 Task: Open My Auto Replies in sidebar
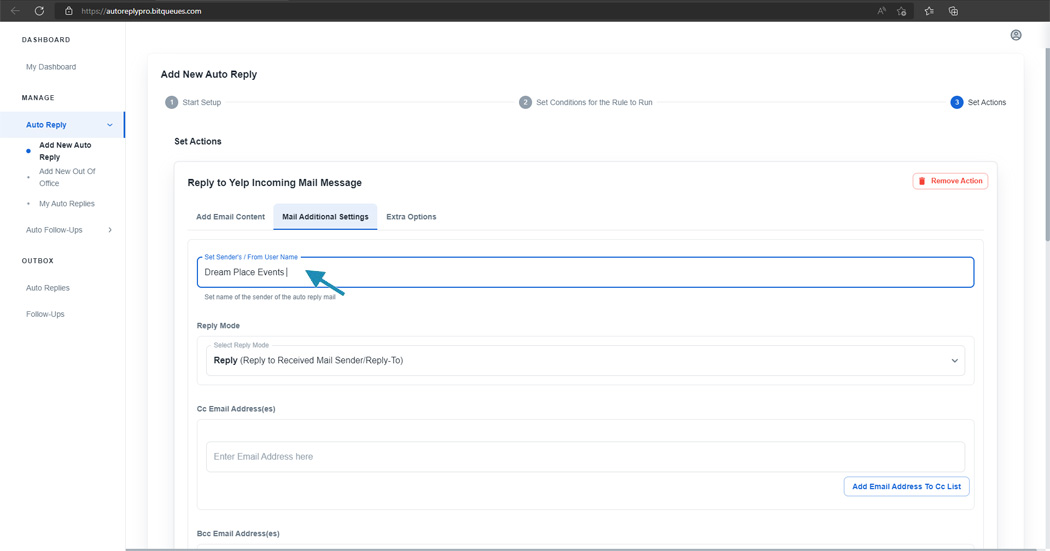[67, 204]
